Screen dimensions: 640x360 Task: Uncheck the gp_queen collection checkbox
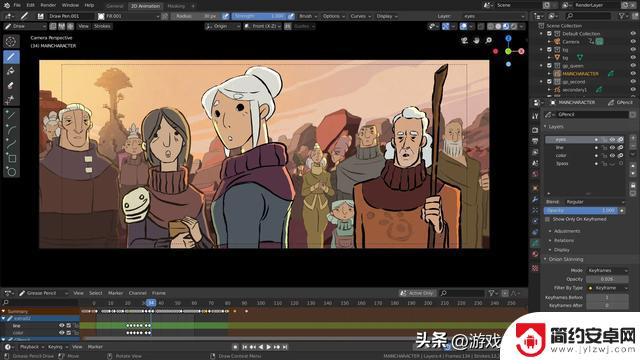pyautogui.click(x=549, y=65)
